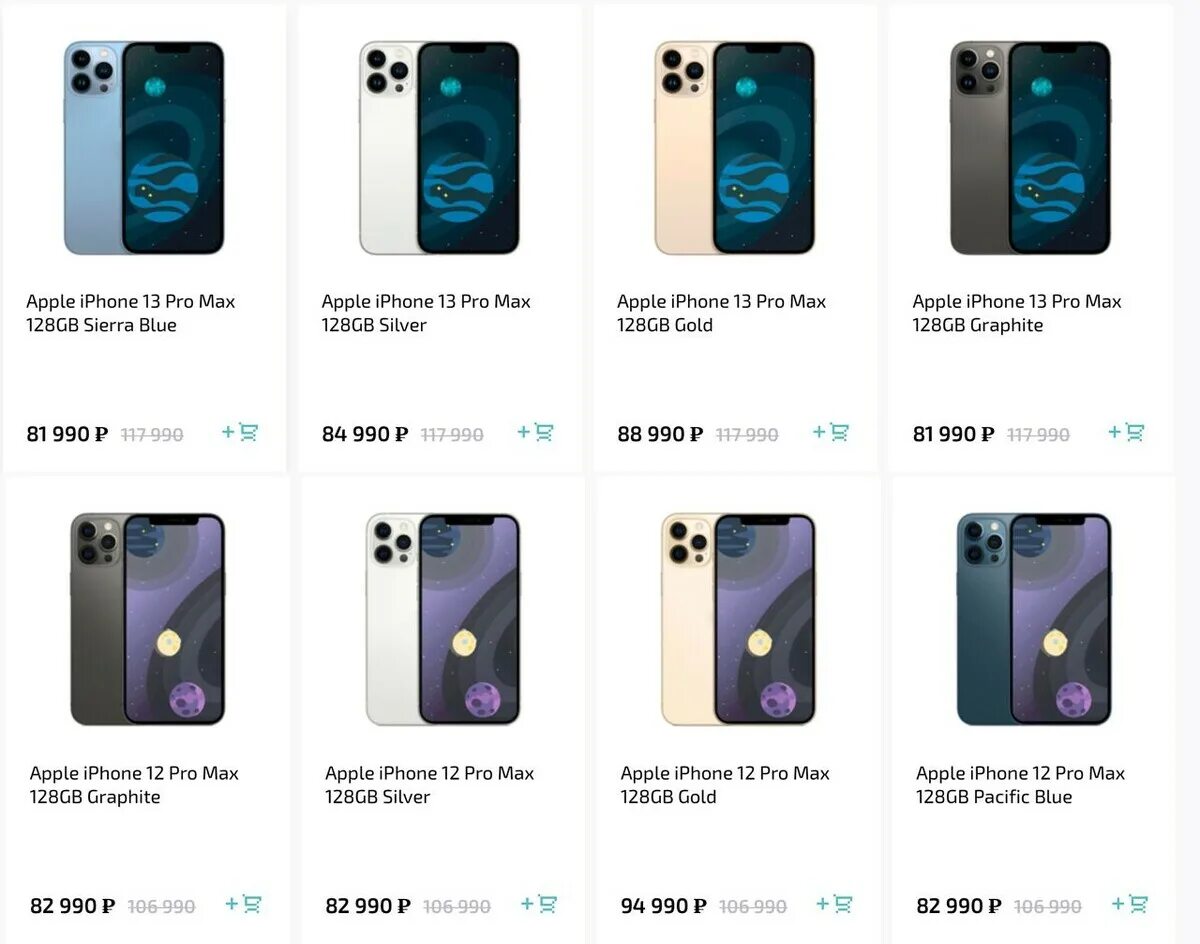Image resolution: width=1200 pixels, height=944 pixels.
Task: Open iPhone 13 Pro Max Sierra Blue title link
Action: [x=131, y=313]
